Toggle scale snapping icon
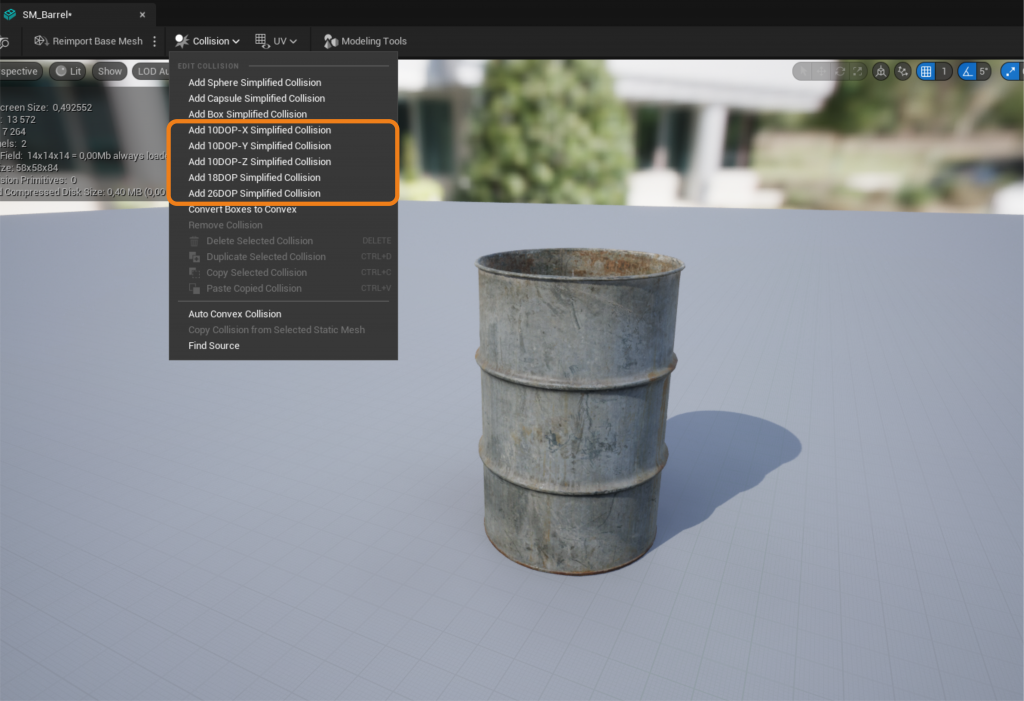Viewport: 1024px width, 701px height. click(x=1010, y=71)
